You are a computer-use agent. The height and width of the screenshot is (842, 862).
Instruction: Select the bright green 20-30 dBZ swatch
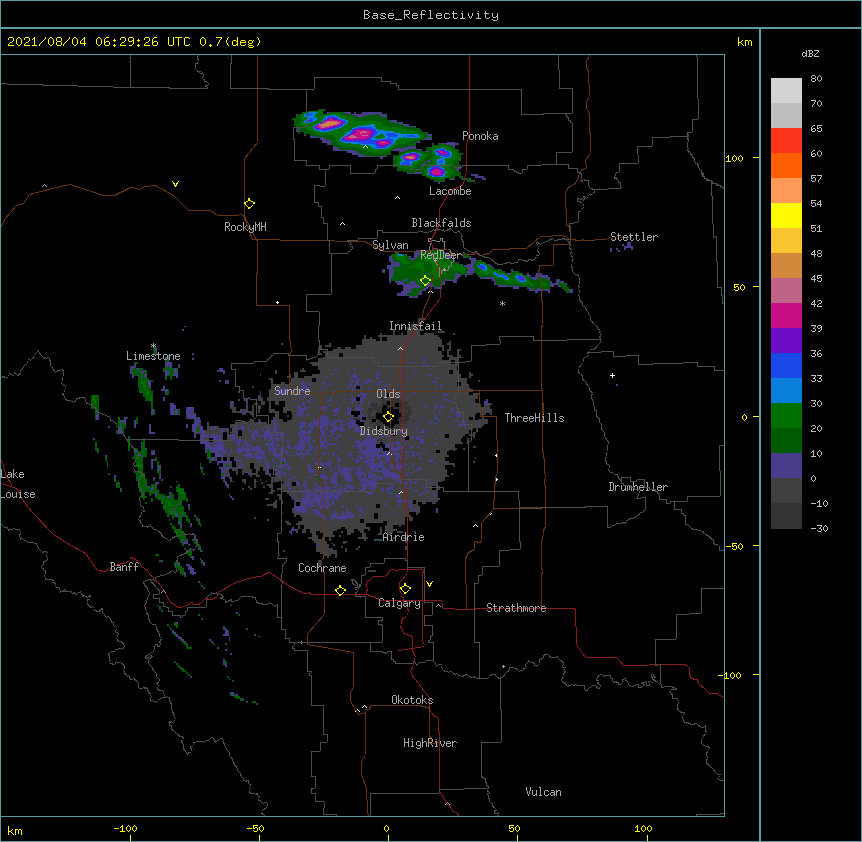click(x=786, y=416)
